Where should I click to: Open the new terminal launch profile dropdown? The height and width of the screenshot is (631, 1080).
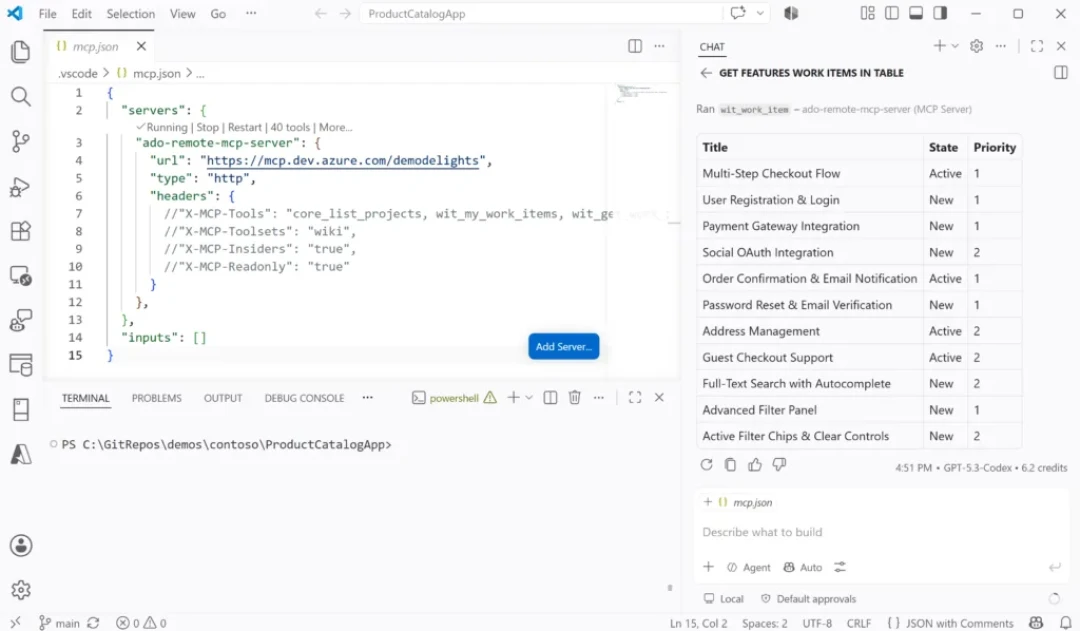tap(529, 397)
